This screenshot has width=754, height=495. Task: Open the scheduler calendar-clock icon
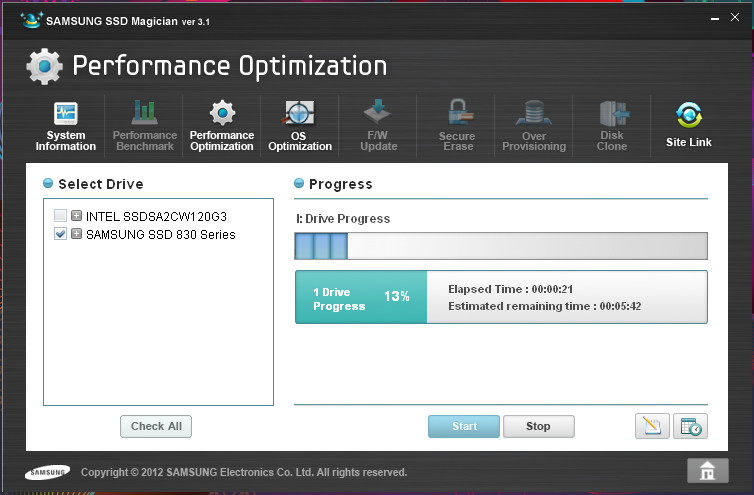(x=690, y=426)
